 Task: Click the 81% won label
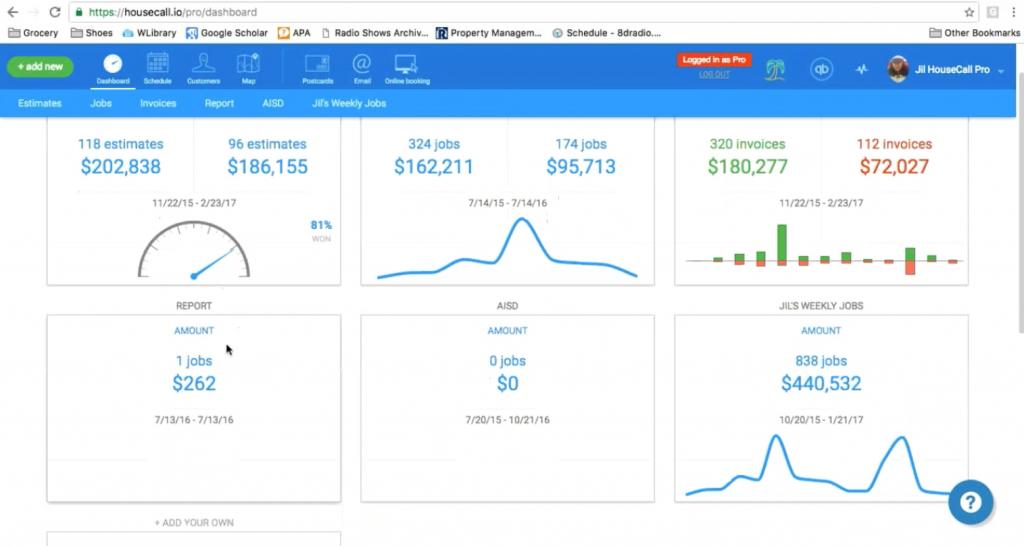[321, 231]
